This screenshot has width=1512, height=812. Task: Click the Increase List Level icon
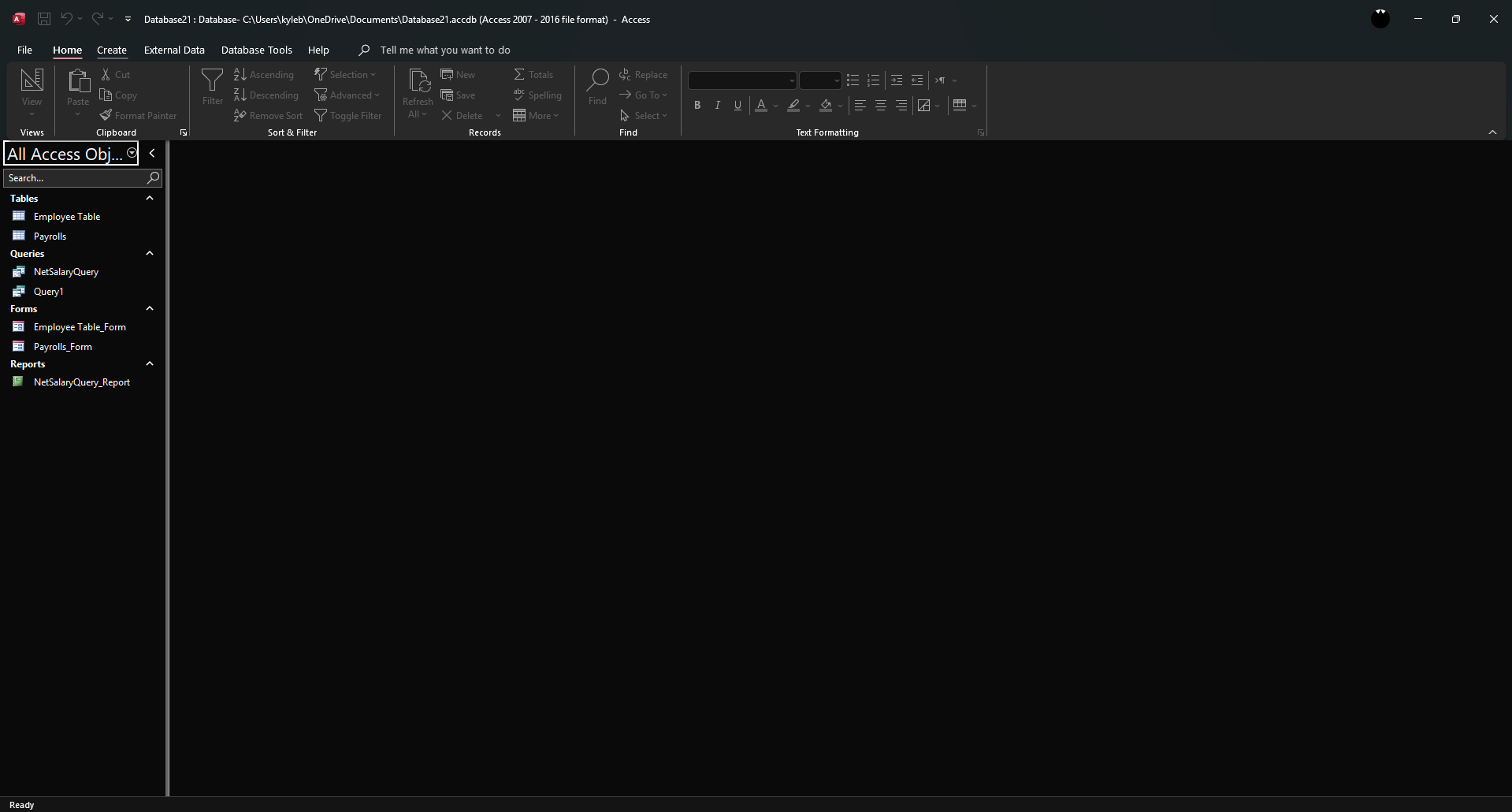coord(897,80)
